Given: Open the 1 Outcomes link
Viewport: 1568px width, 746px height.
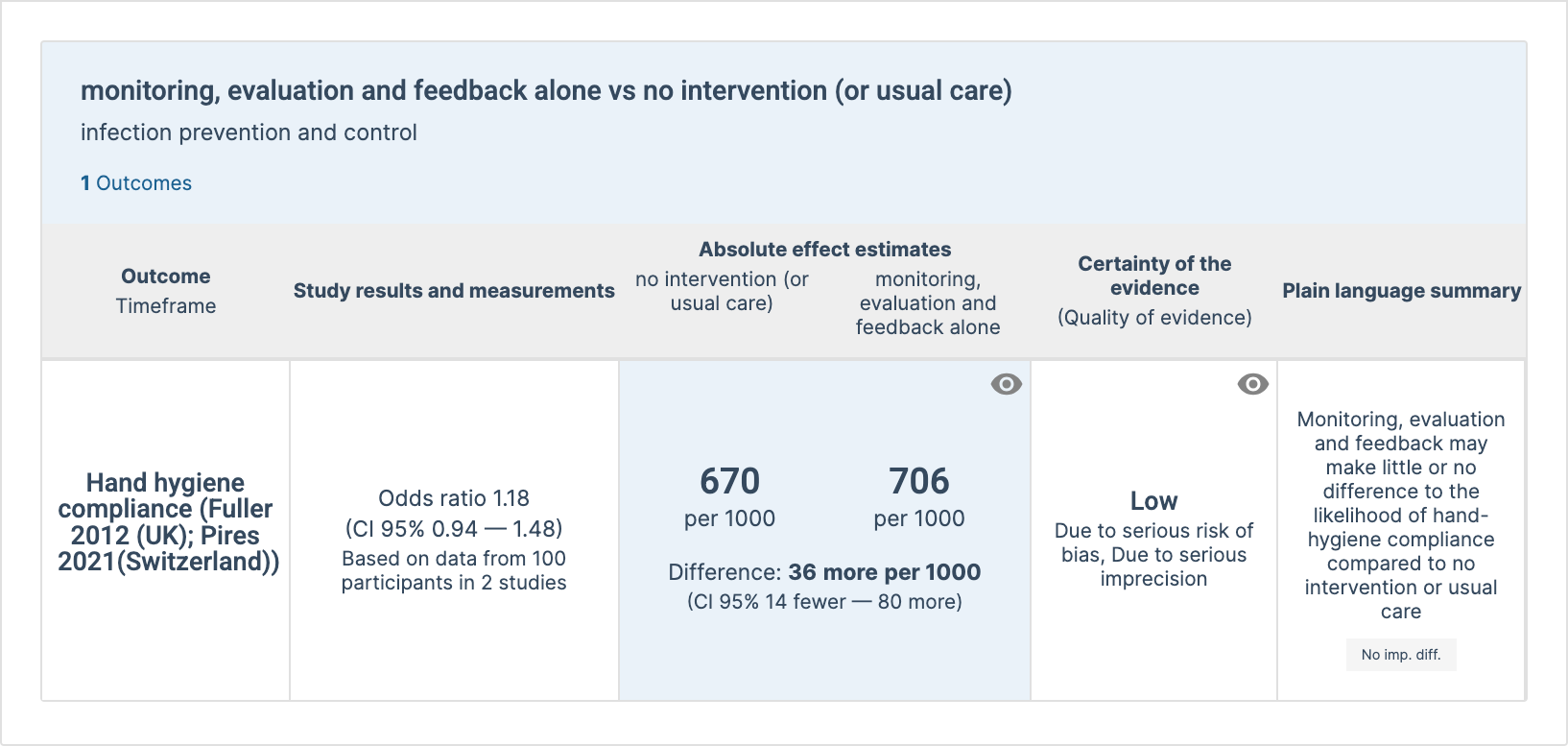Looking at the screenshot, I should (x=136, y=183).
